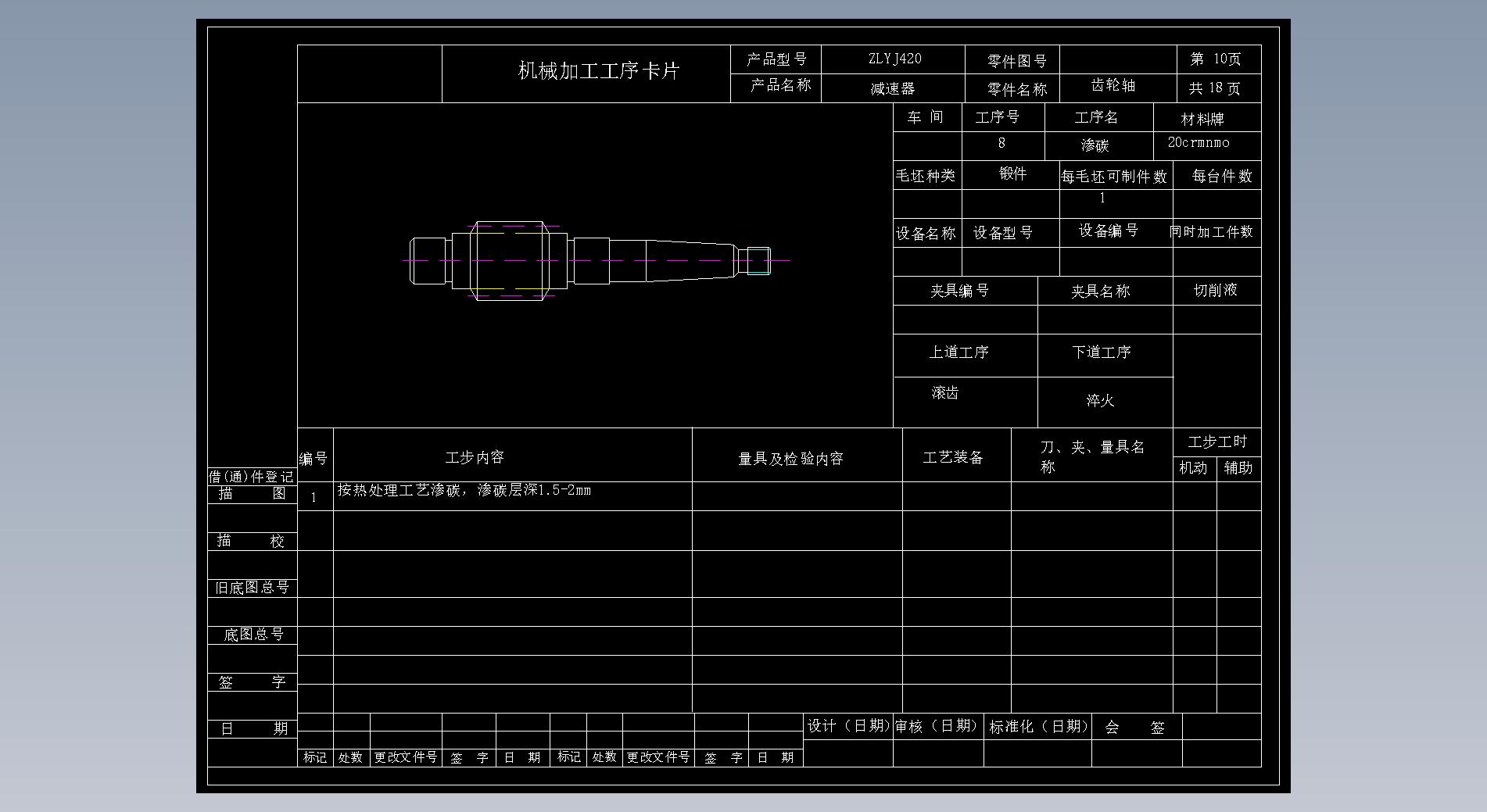Click the 设备型号 label
This screenshot has width=1487, height=812.
[1003, 233]
